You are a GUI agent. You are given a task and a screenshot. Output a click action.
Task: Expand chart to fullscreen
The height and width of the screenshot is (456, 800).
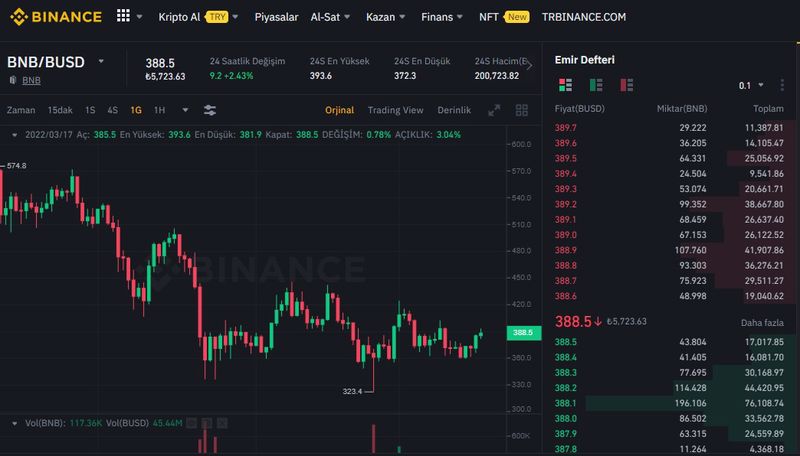pyautogui.click(x=494, y=110)
